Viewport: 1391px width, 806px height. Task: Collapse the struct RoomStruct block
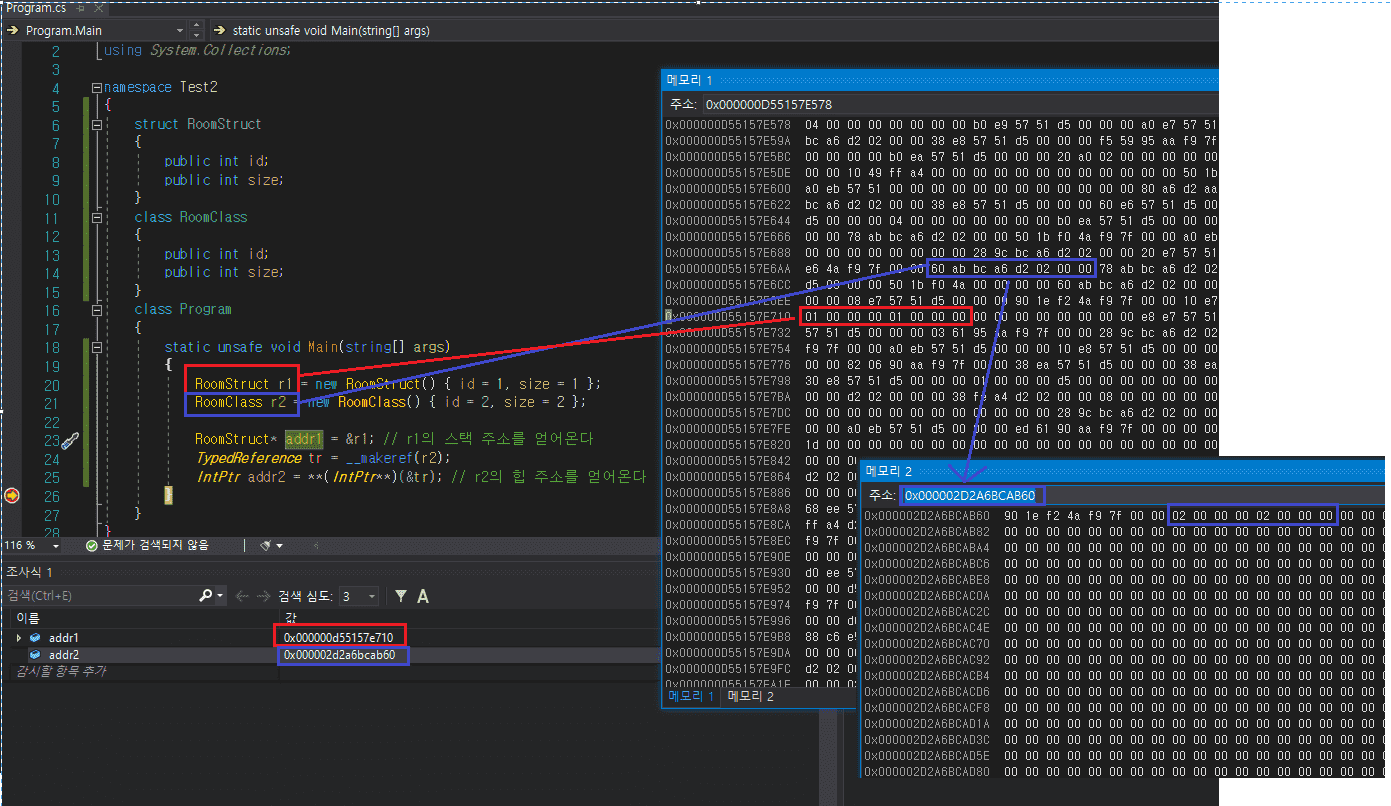[96, 125]
